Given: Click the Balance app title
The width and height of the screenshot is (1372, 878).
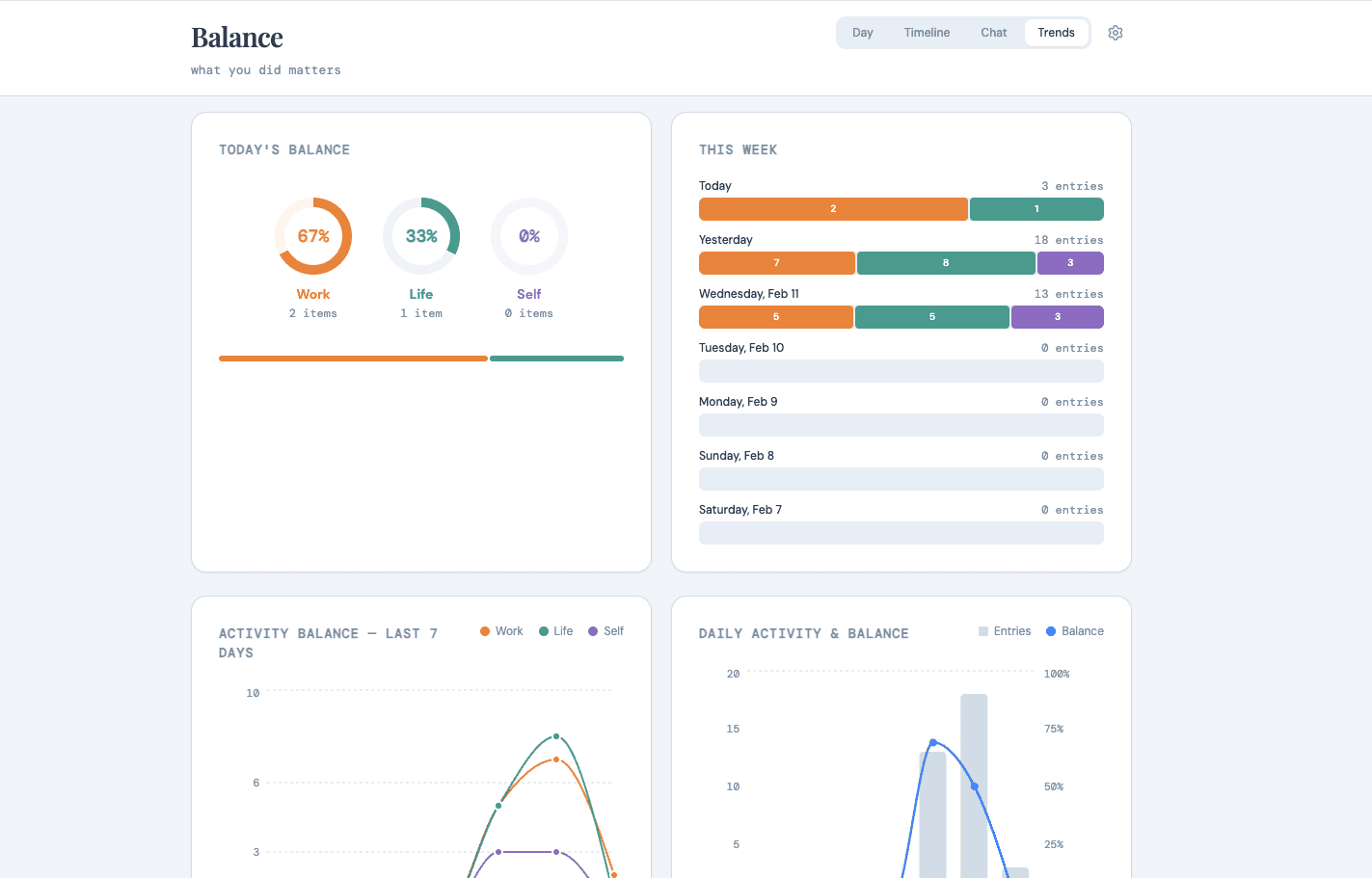Looking at the screenshot, I should pyautogui.click(x=237, y=38).
